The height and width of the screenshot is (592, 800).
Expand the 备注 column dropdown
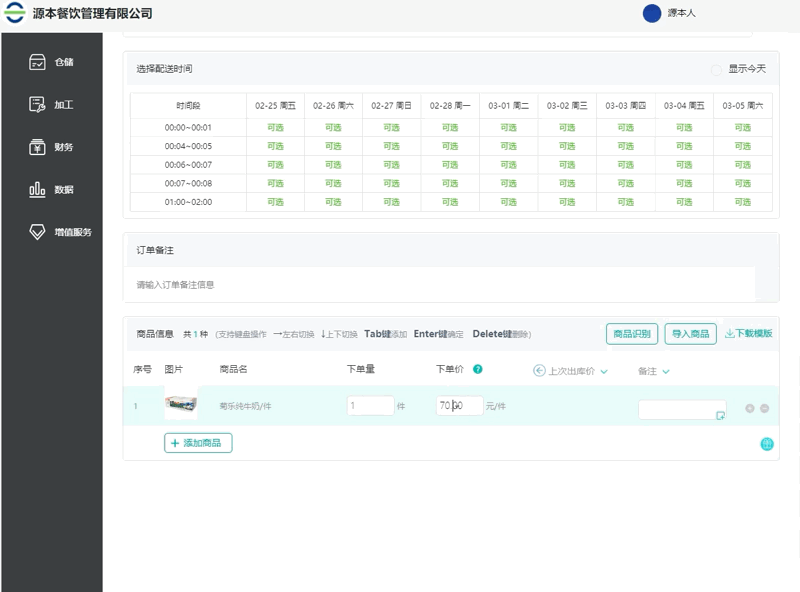(x=666, y=371)
